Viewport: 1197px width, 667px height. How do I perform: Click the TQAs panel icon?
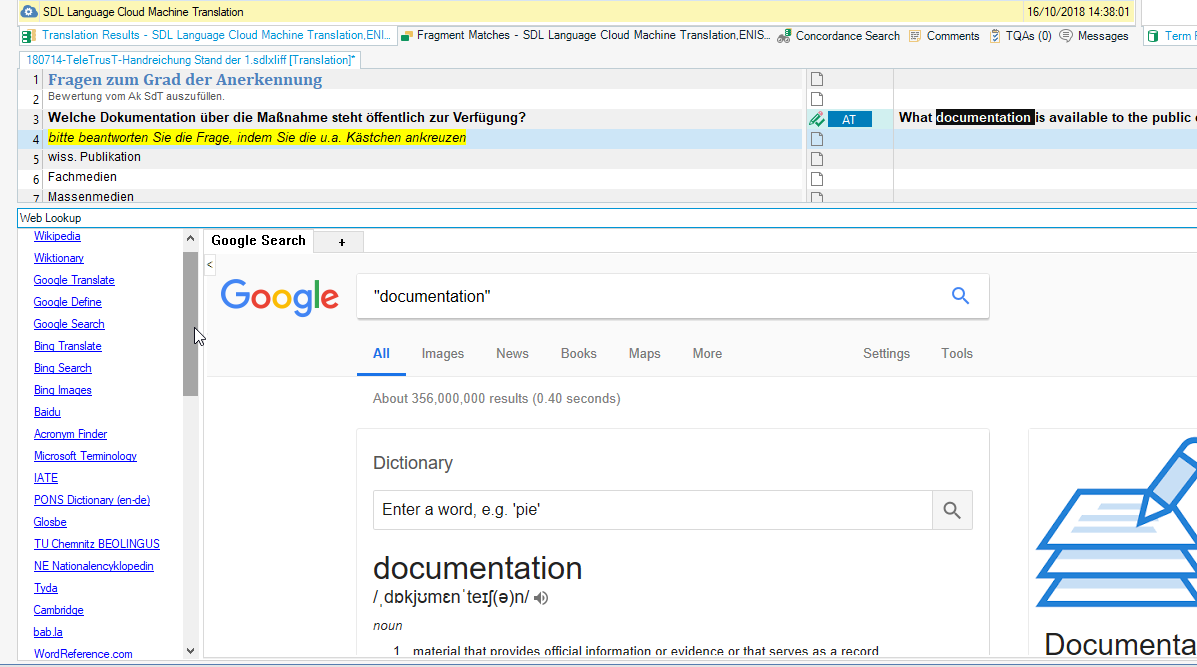coord(995,36)
